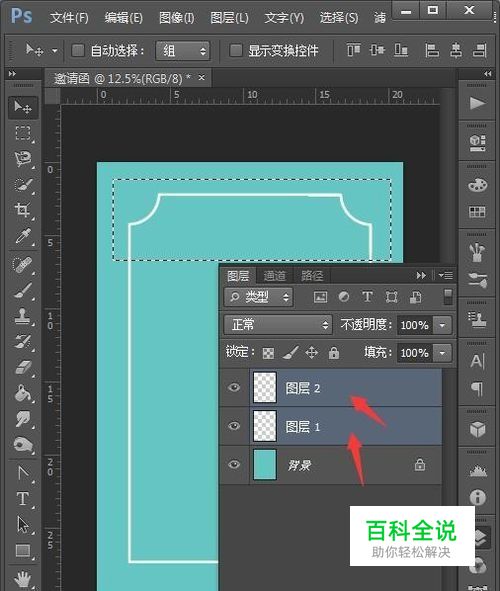
Task: Select the Smudge tool
Action: 23,419
